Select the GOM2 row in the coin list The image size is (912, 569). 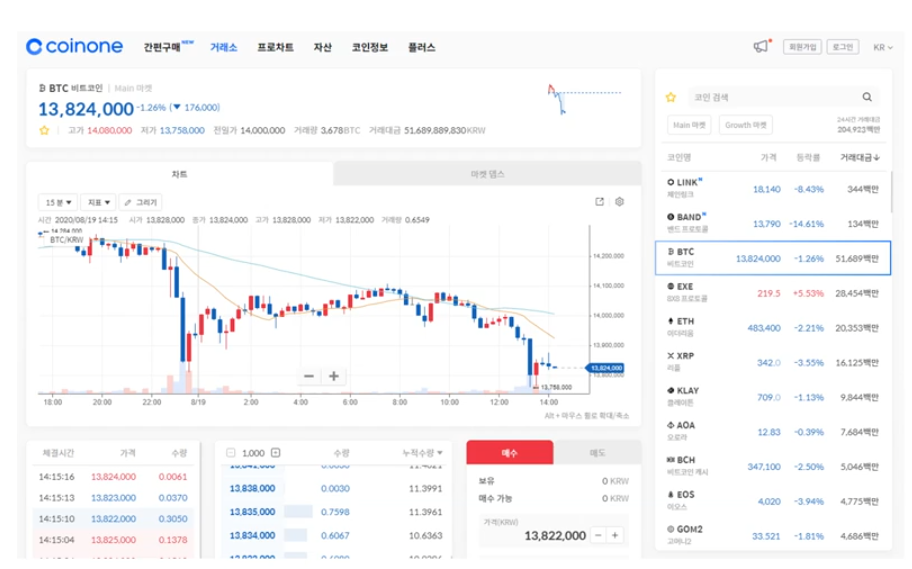tap(772, 535)
